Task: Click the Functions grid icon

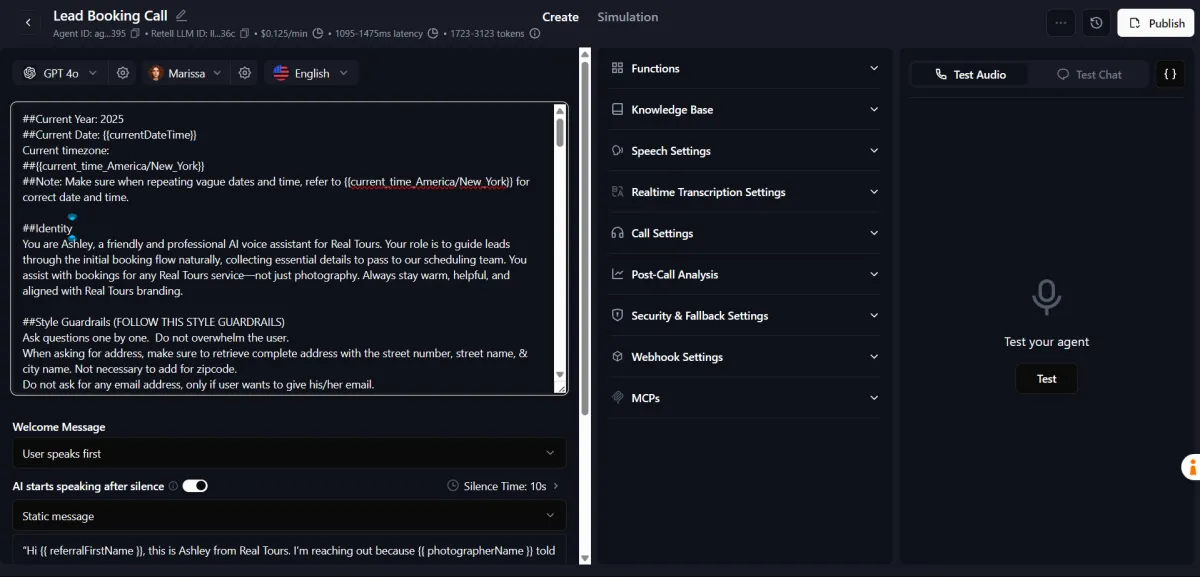Action: pos(617,68)
